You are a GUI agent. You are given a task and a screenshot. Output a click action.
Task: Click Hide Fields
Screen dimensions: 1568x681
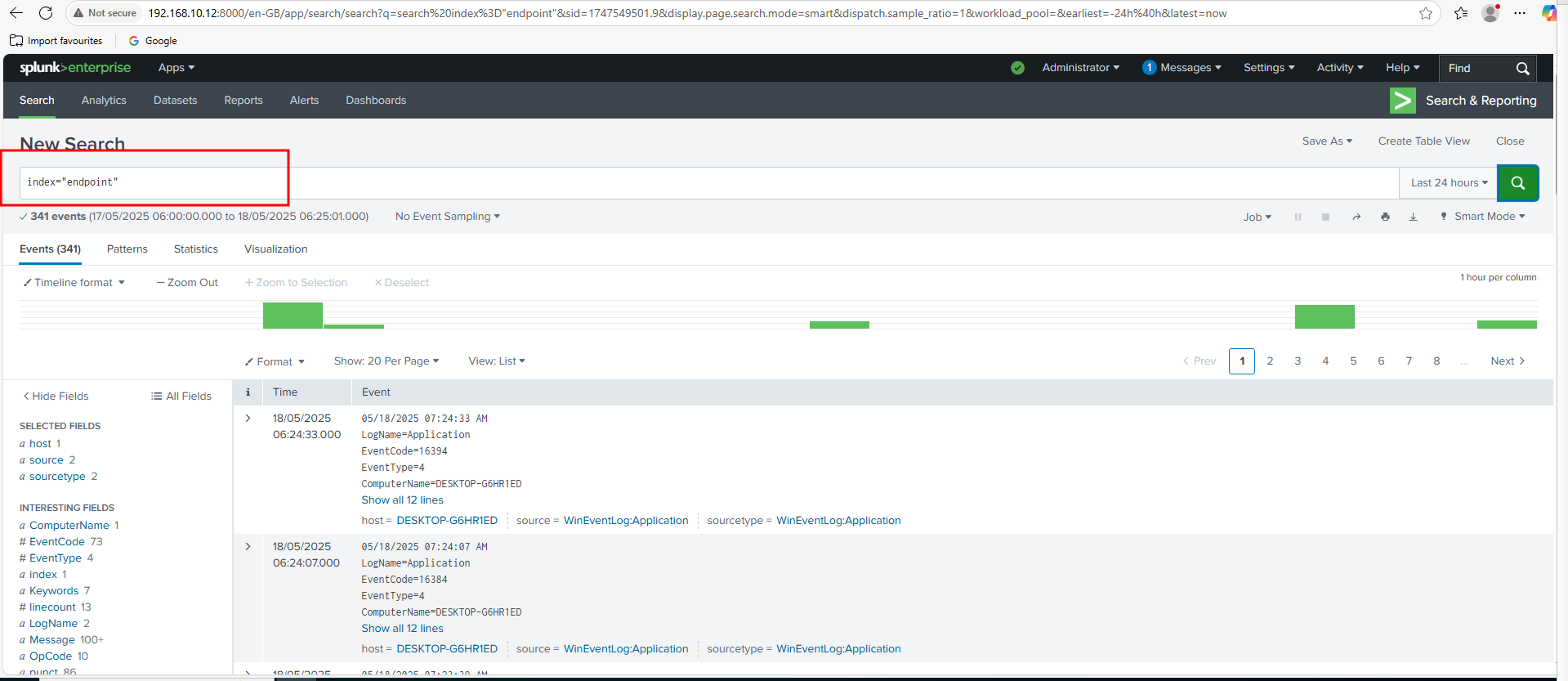pyautogui.click(x=56, y=397)
